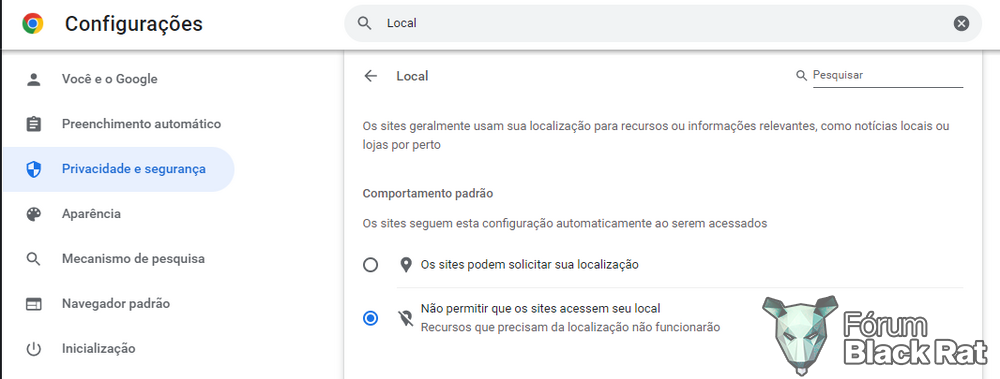
Task: Click the location pin icon
Action: pyautogui.click(x=405, y=264)
